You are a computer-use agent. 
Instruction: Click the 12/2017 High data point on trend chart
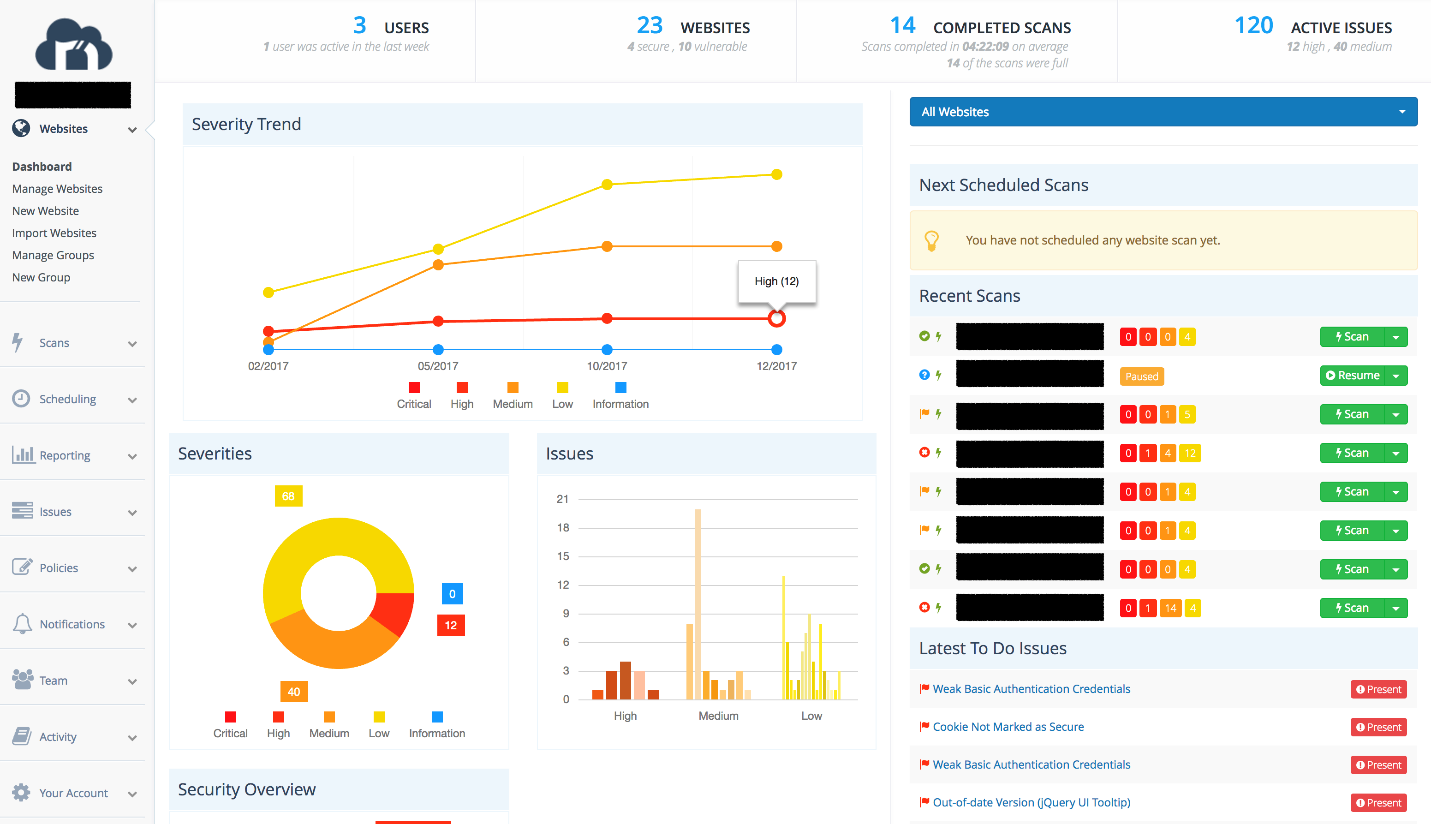776,319
